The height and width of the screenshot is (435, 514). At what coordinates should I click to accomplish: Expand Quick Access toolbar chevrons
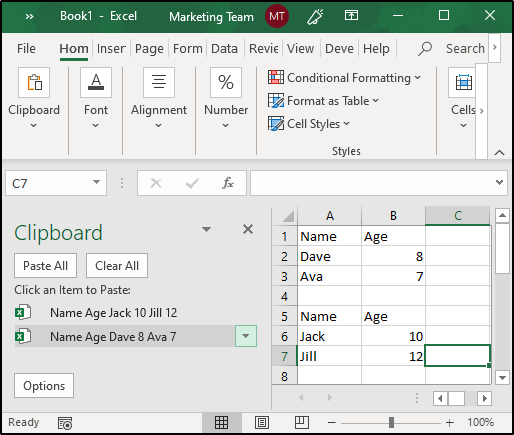point(29,16)
